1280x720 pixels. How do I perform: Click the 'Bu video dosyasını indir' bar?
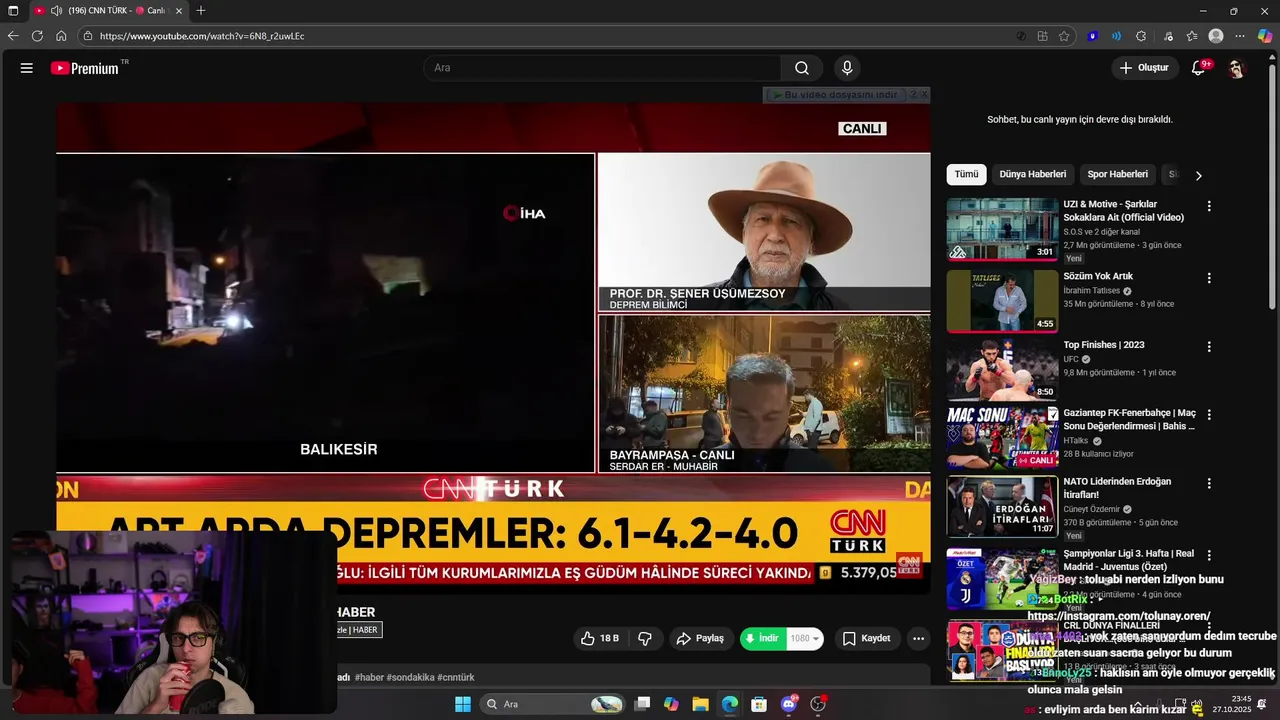pos(838,94)
